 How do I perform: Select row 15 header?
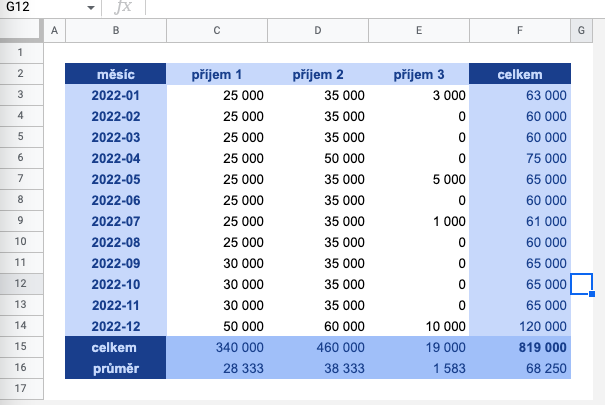pos(21,346)
